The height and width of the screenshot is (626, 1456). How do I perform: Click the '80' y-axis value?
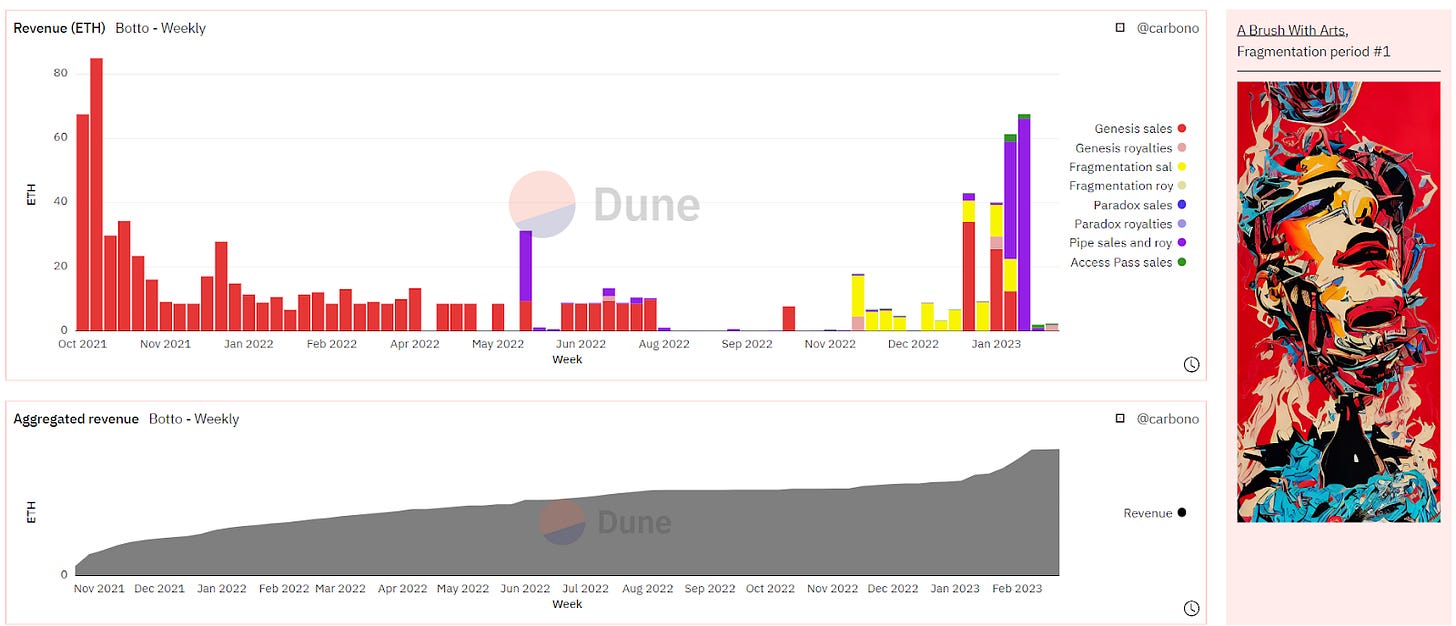point(60,73)
